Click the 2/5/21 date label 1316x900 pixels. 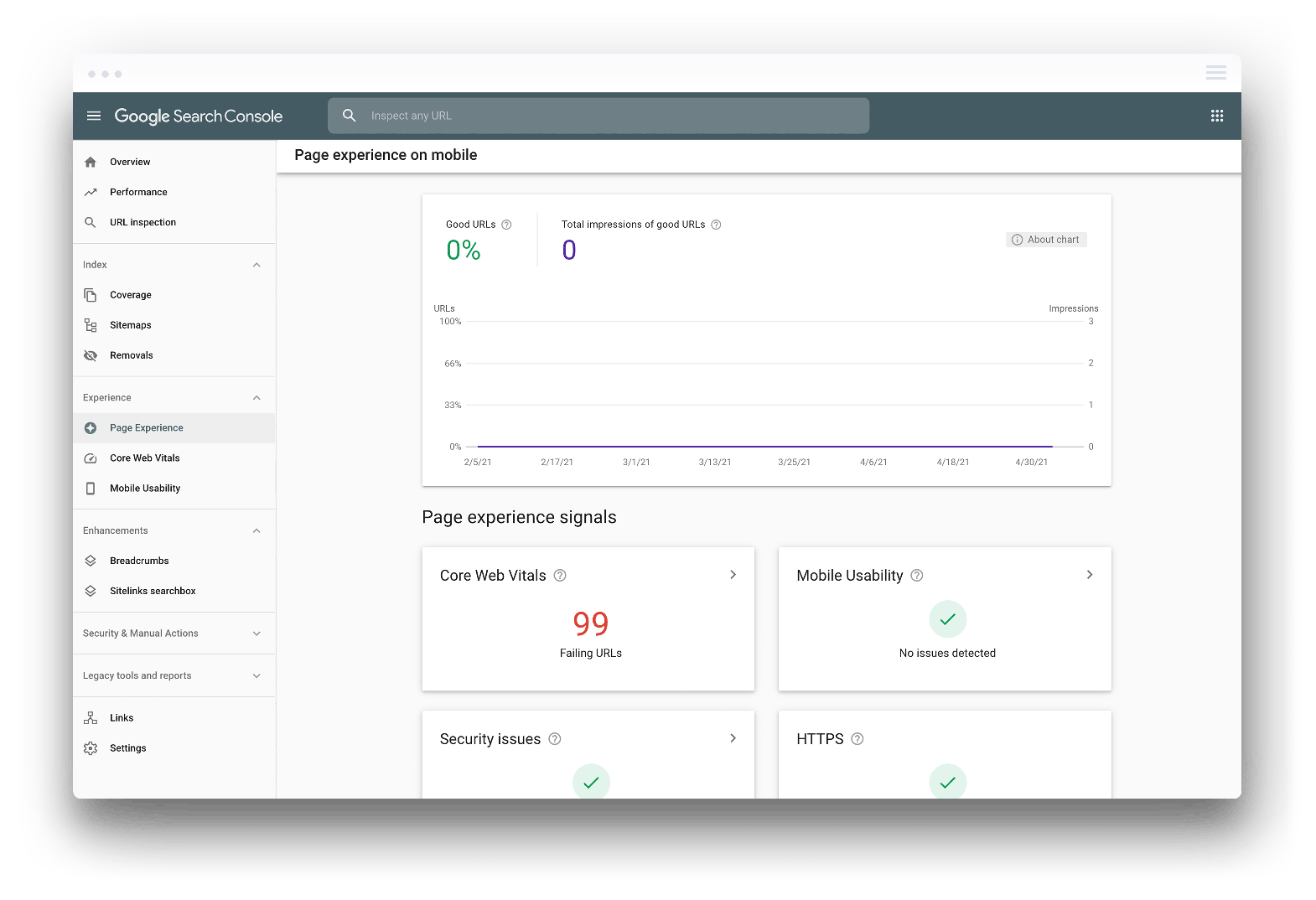click(478, 463)
